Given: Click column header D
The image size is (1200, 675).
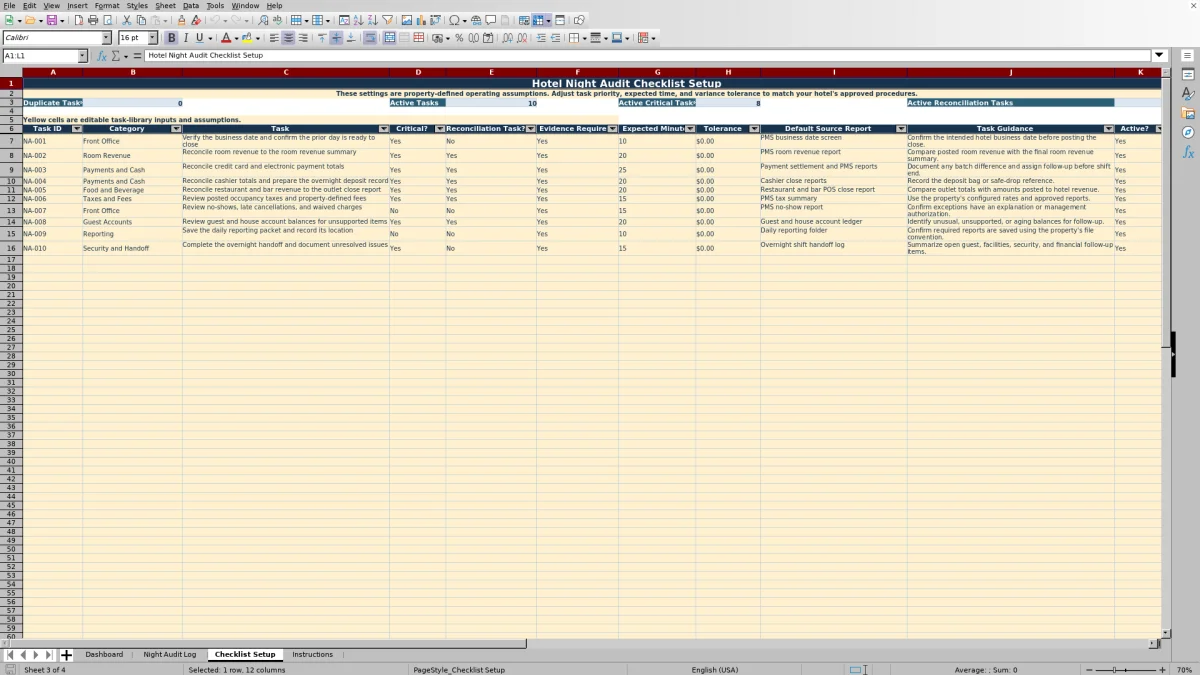Looking at the screenshot, I should click(418, 72).
